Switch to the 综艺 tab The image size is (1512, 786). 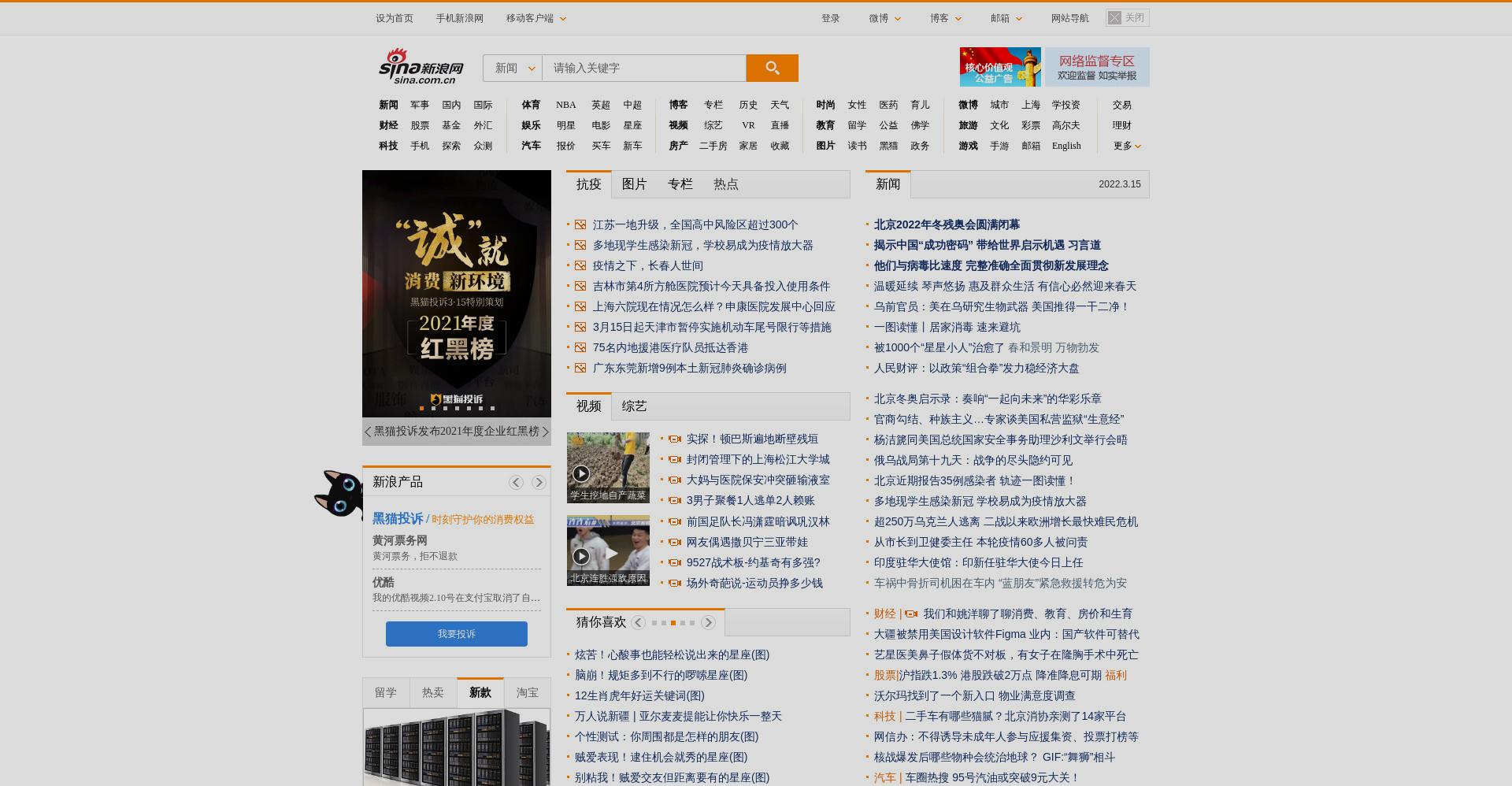pyautogui.click(x=634, y=406)
